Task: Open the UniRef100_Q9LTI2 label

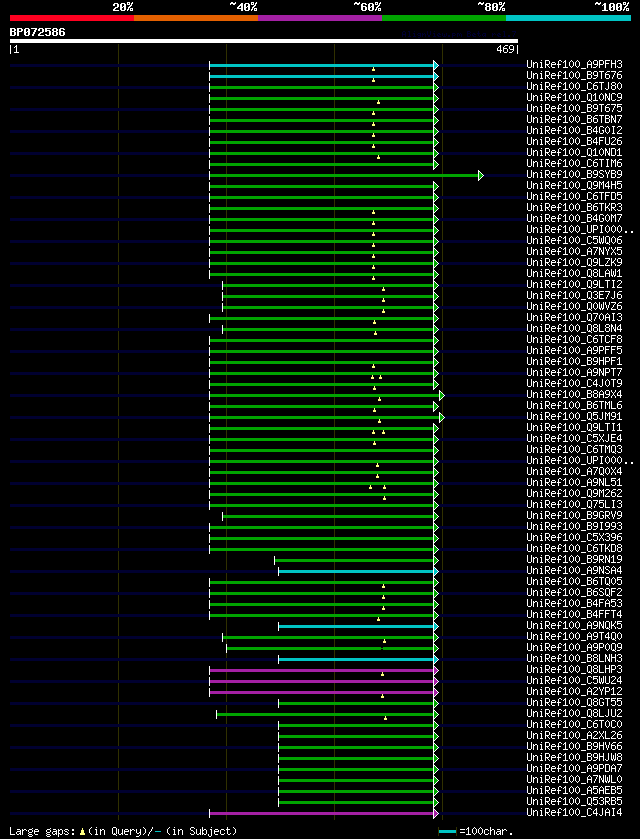Action: click(x=574, y=284)
